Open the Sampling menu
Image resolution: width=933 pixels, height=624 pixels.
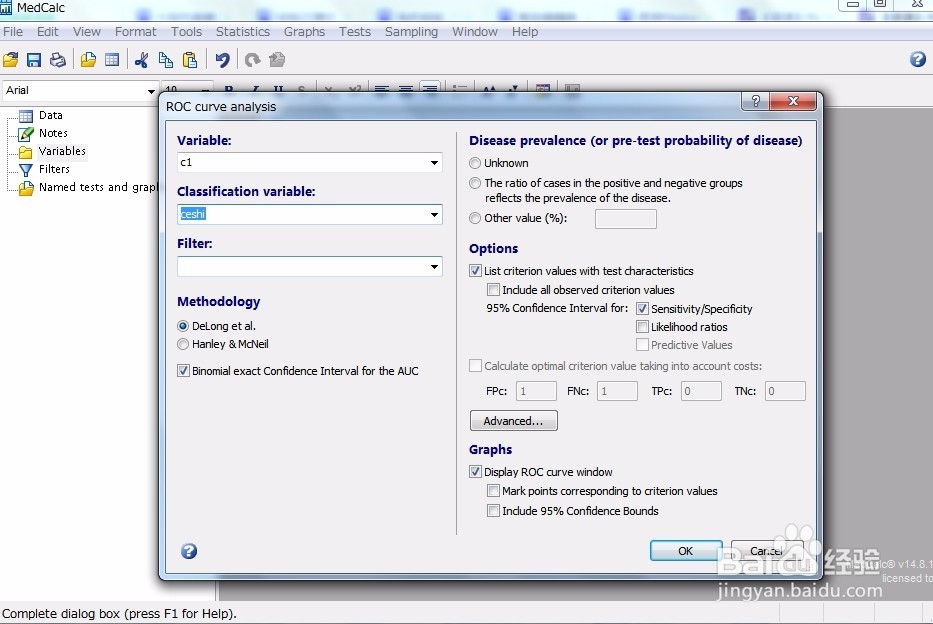411,32
